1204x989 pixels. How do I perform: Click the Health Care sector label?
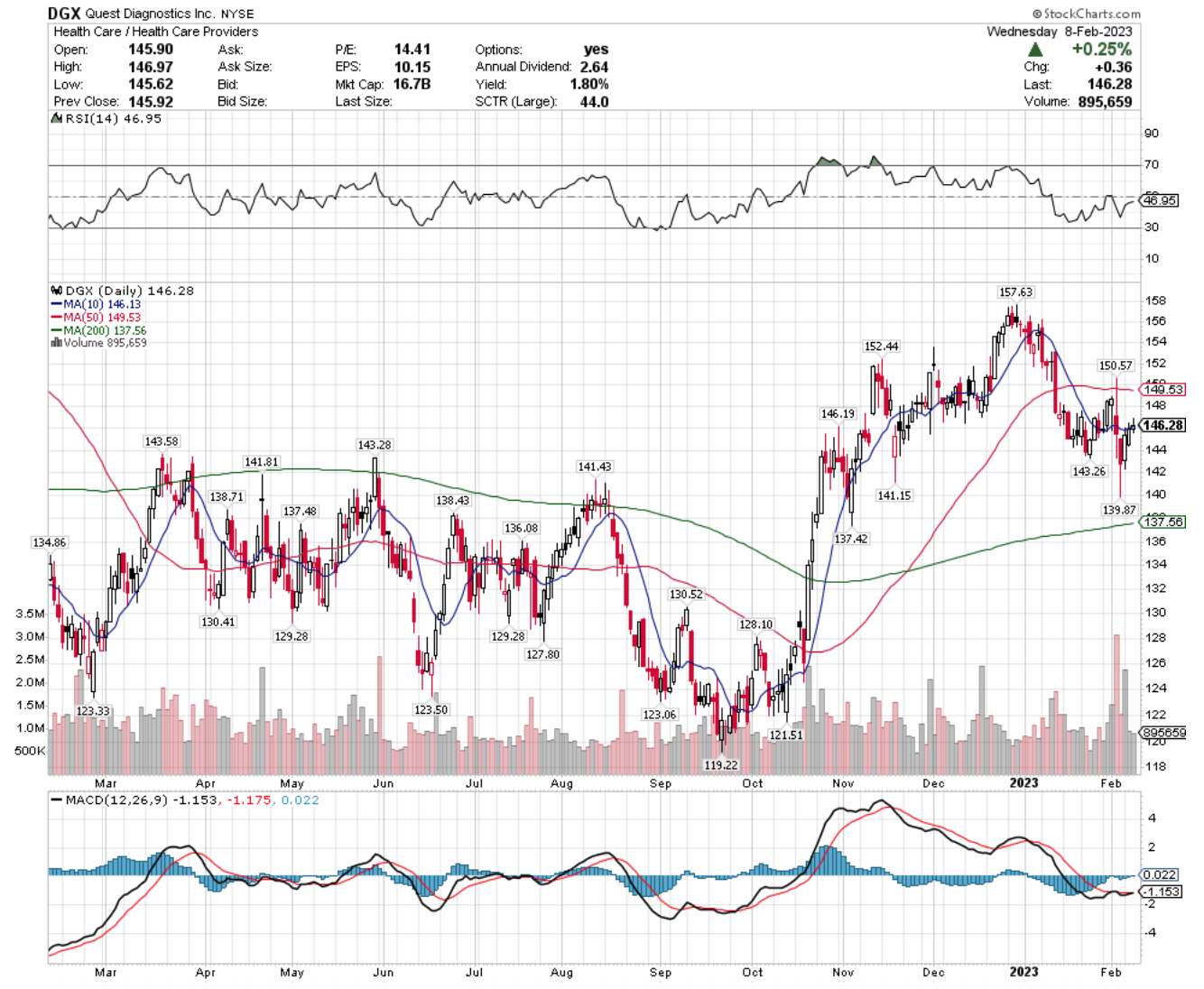click(x=88, y=32)
